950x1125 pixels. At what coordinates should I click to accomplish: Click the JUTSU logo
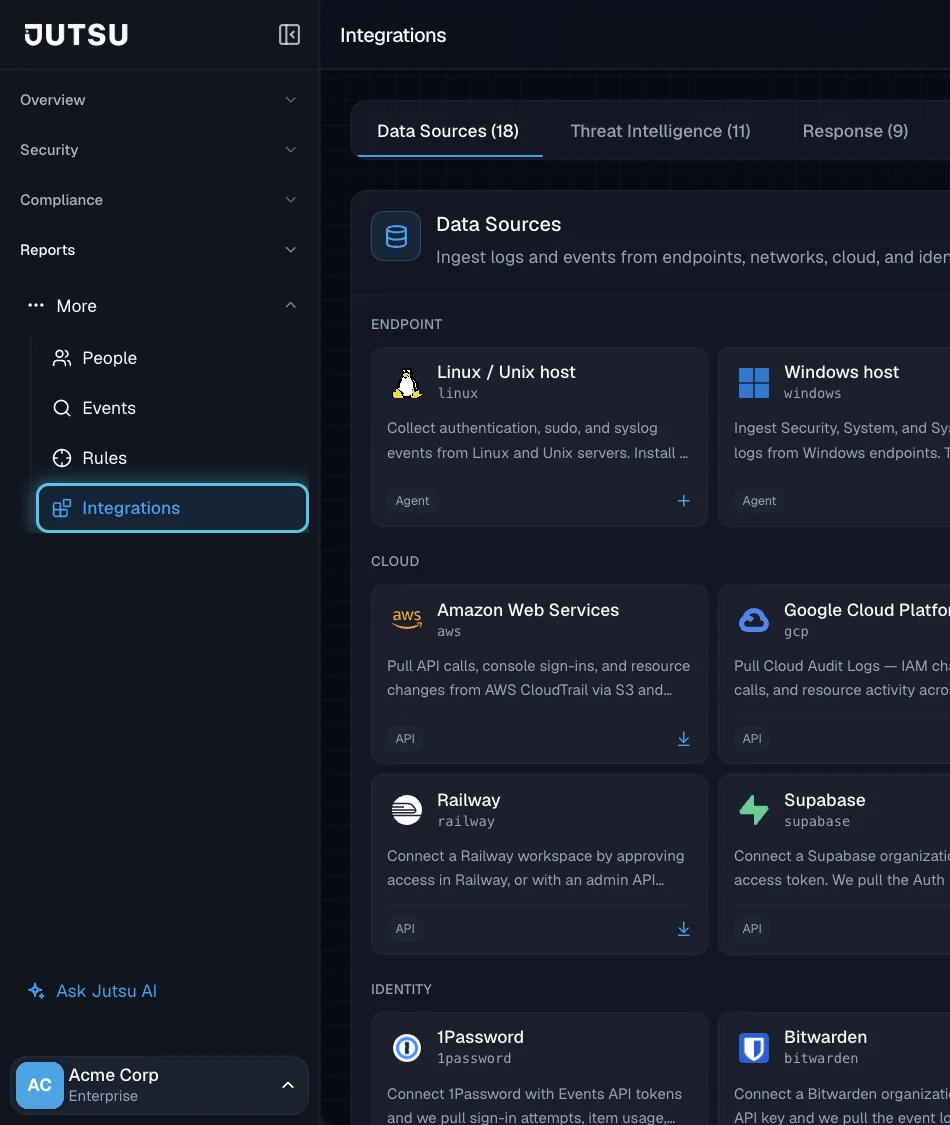click(76, 34)
